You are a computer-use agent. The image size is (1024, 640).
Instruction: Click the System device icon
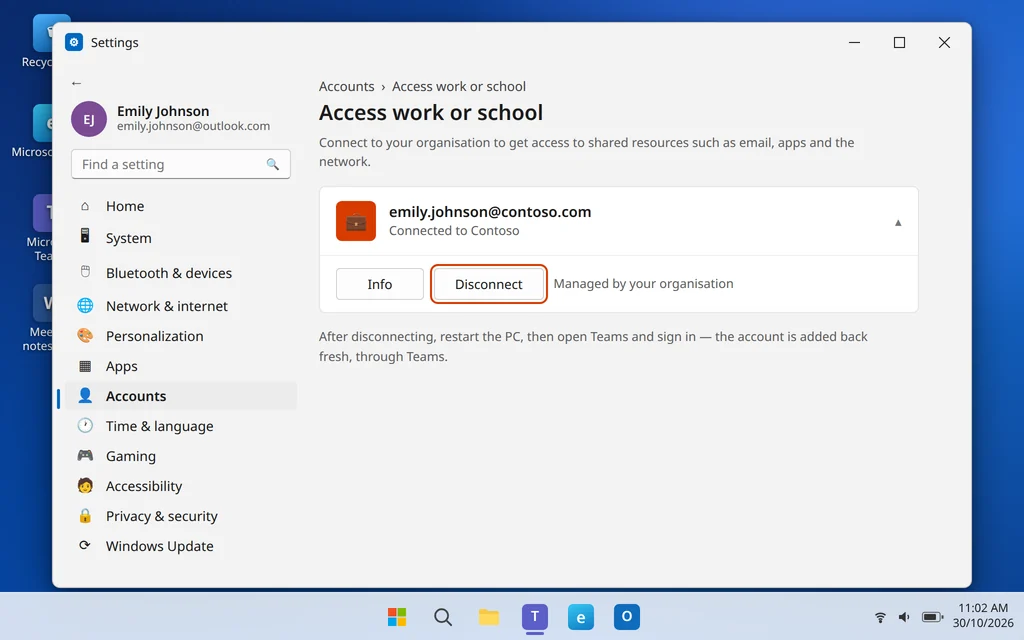pos(85,236)
